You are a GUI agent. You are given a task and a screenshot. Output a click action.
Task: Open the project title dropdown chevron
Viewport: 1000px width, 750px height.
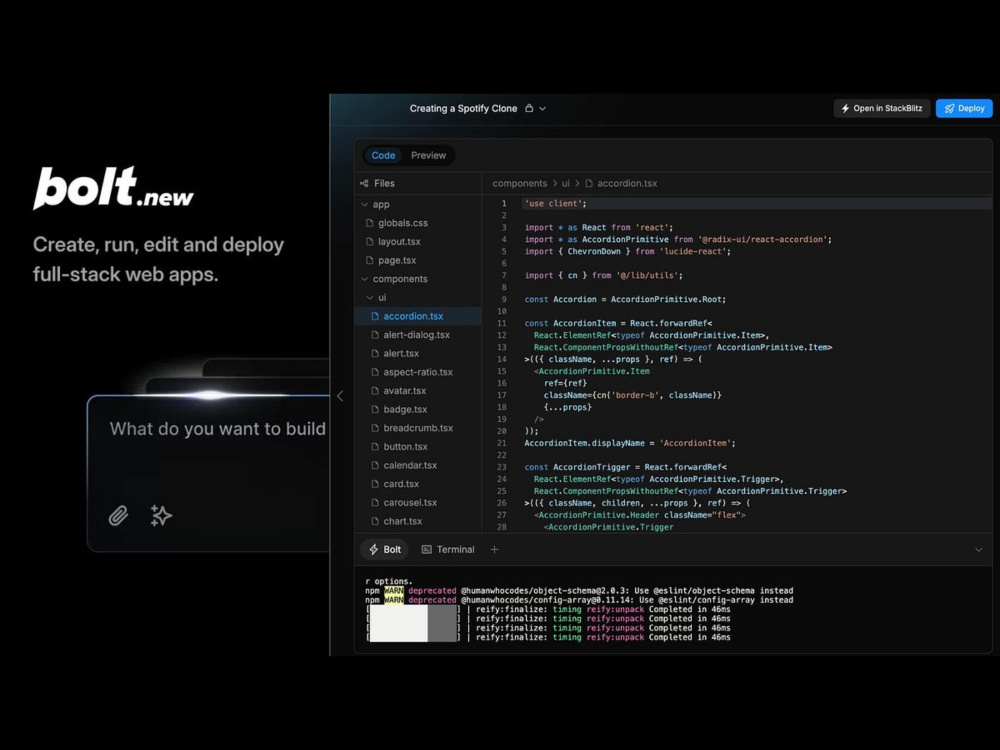coord(543,109)
